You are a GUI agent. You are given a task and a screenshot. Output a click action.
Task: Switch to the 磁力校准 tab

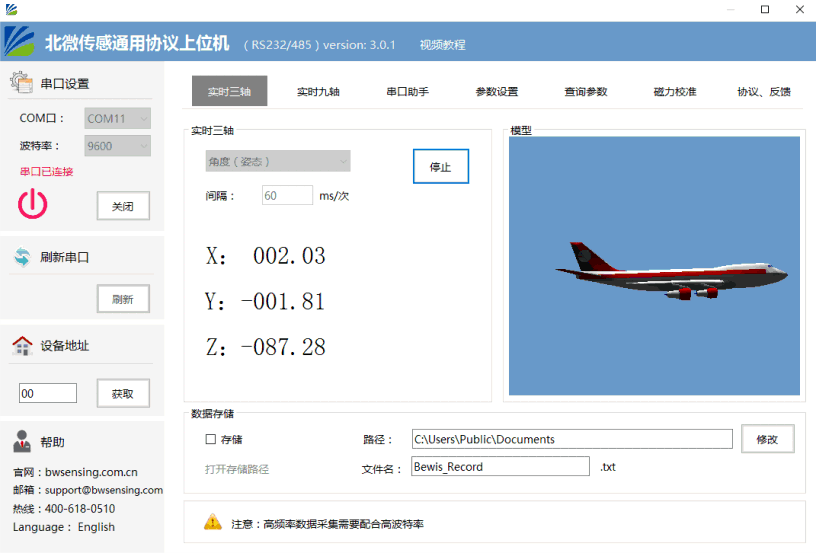click(x=675, y=92)
